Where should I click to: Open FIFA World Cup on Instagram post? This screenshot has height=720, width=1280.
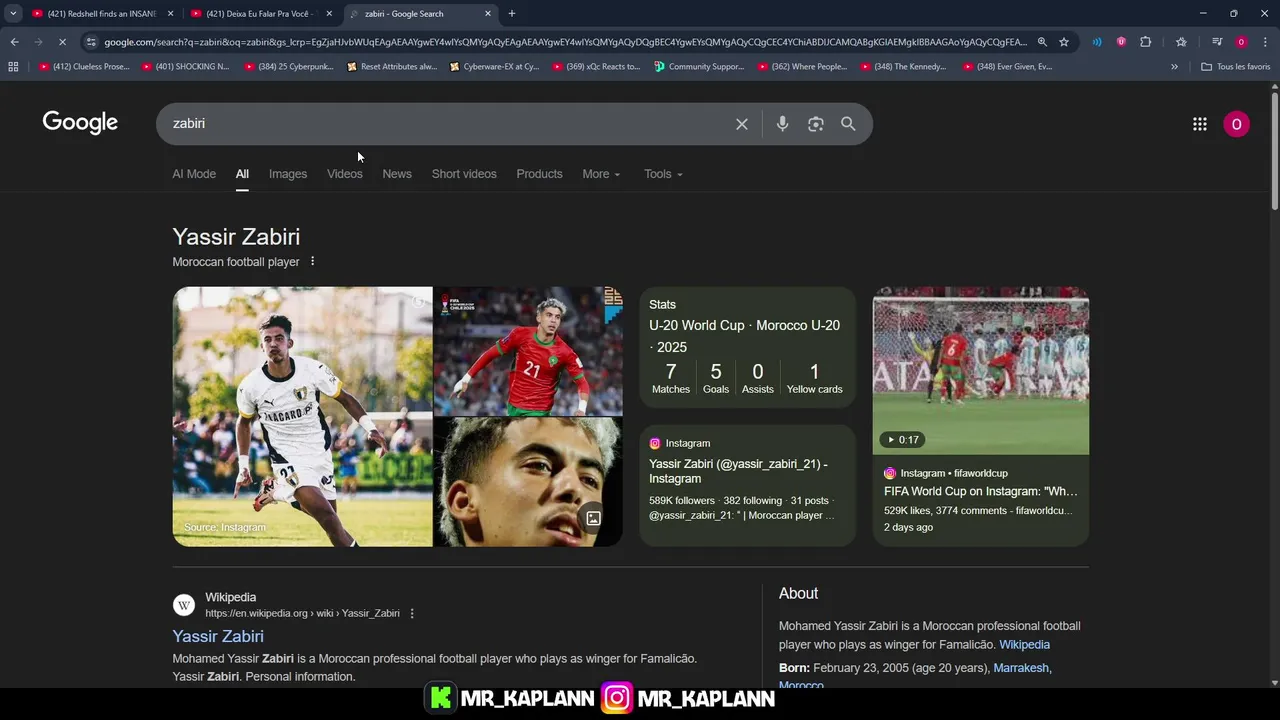point(980,491)
